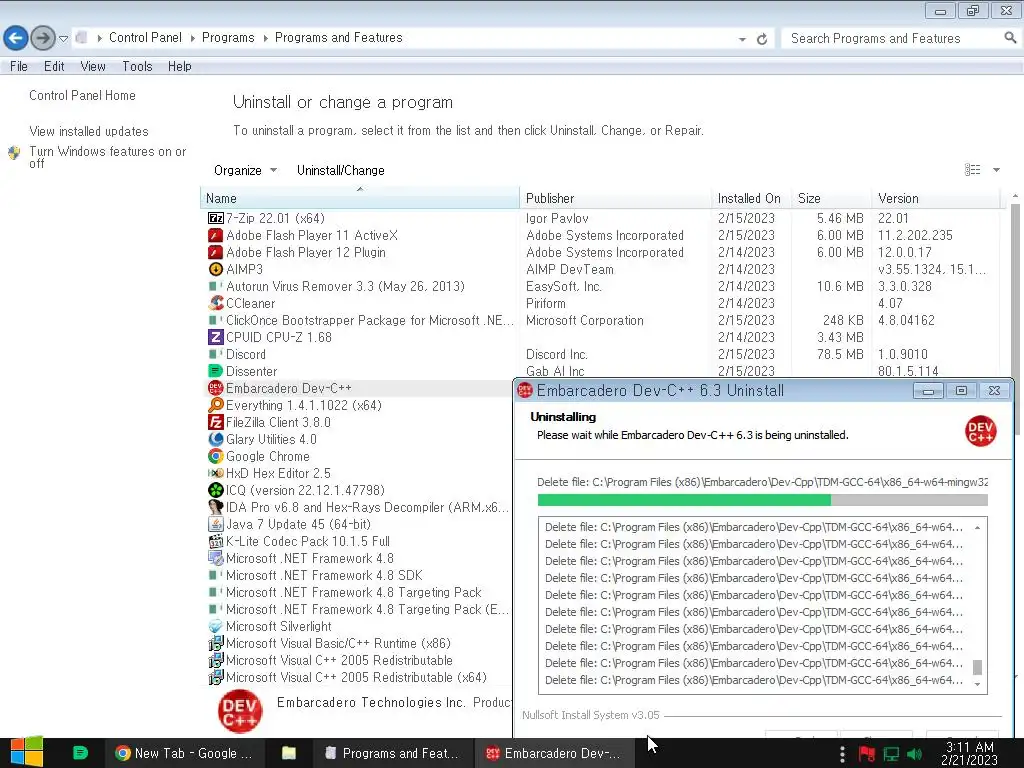Click the uninstall log scrollbar thumb

coord(978,667)
